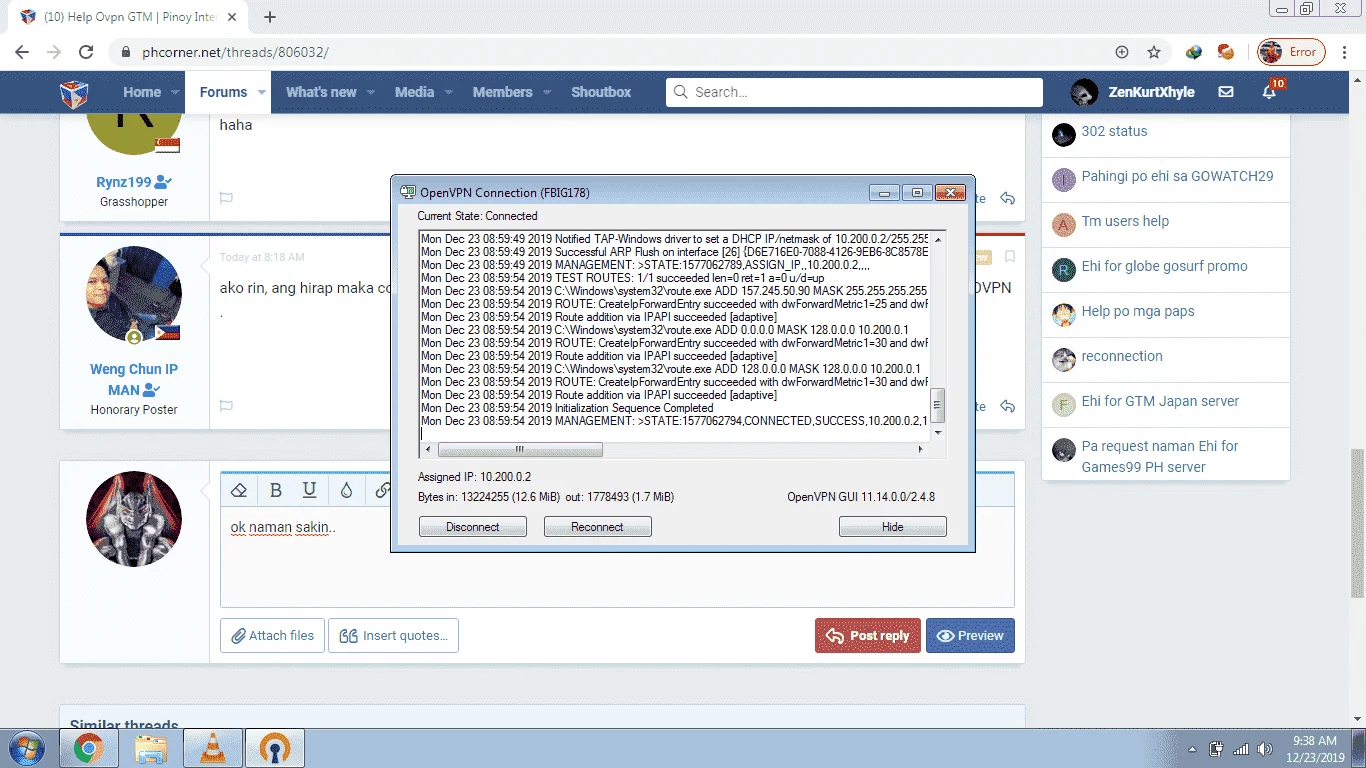Open 'Help po mga paps' thread

pyautogui.click(x=1138, y=311)
